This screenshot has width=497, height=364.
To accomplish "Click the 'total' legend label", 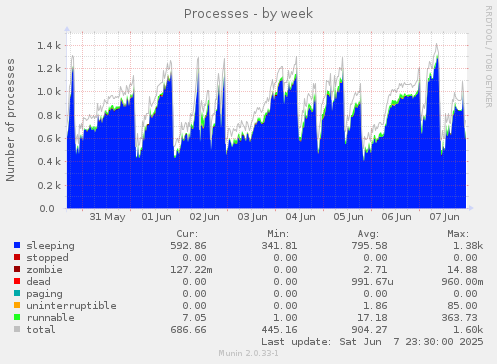I will click(x=41, y=330).
